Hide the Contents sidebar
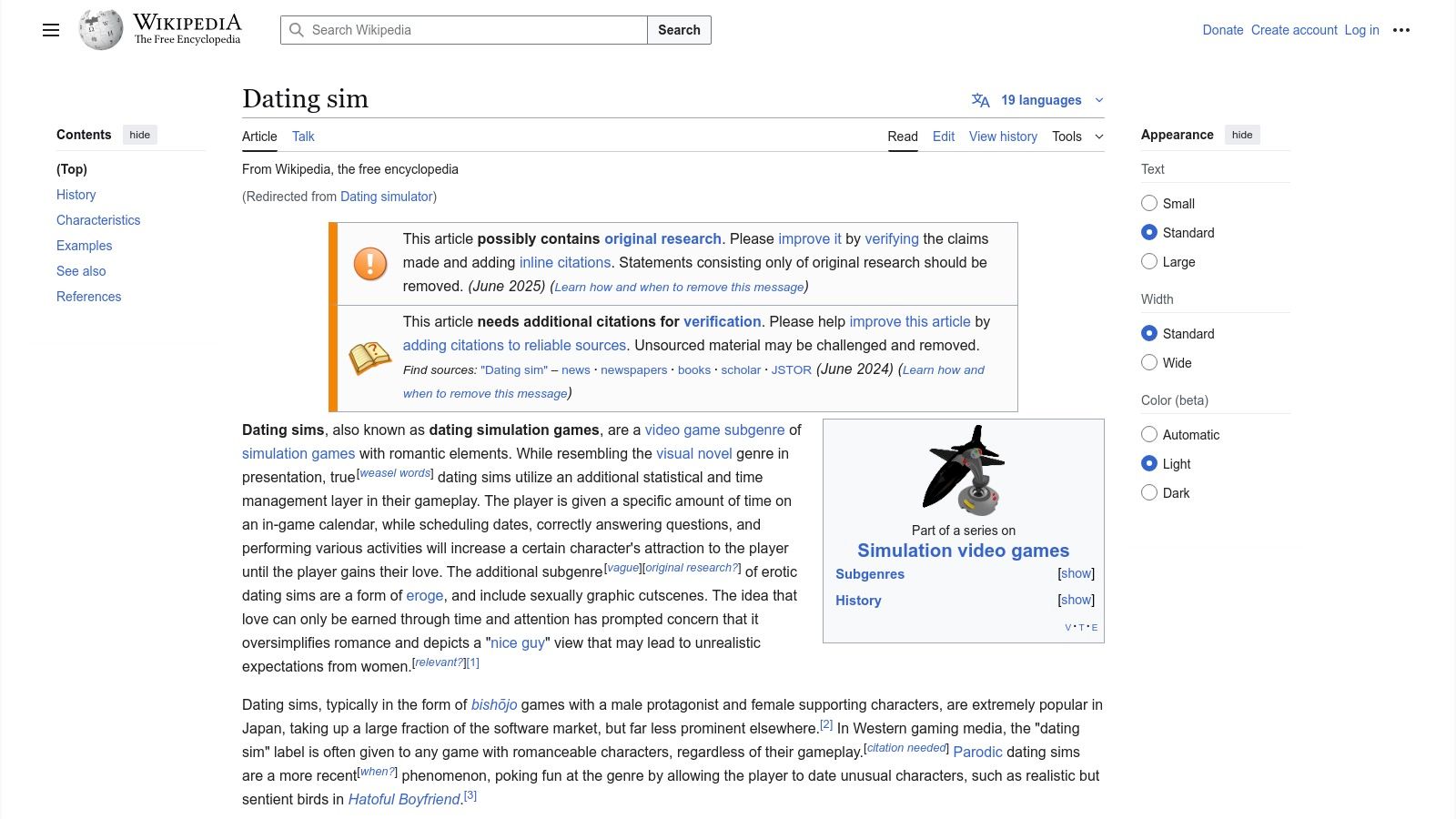 coord(139,135)
